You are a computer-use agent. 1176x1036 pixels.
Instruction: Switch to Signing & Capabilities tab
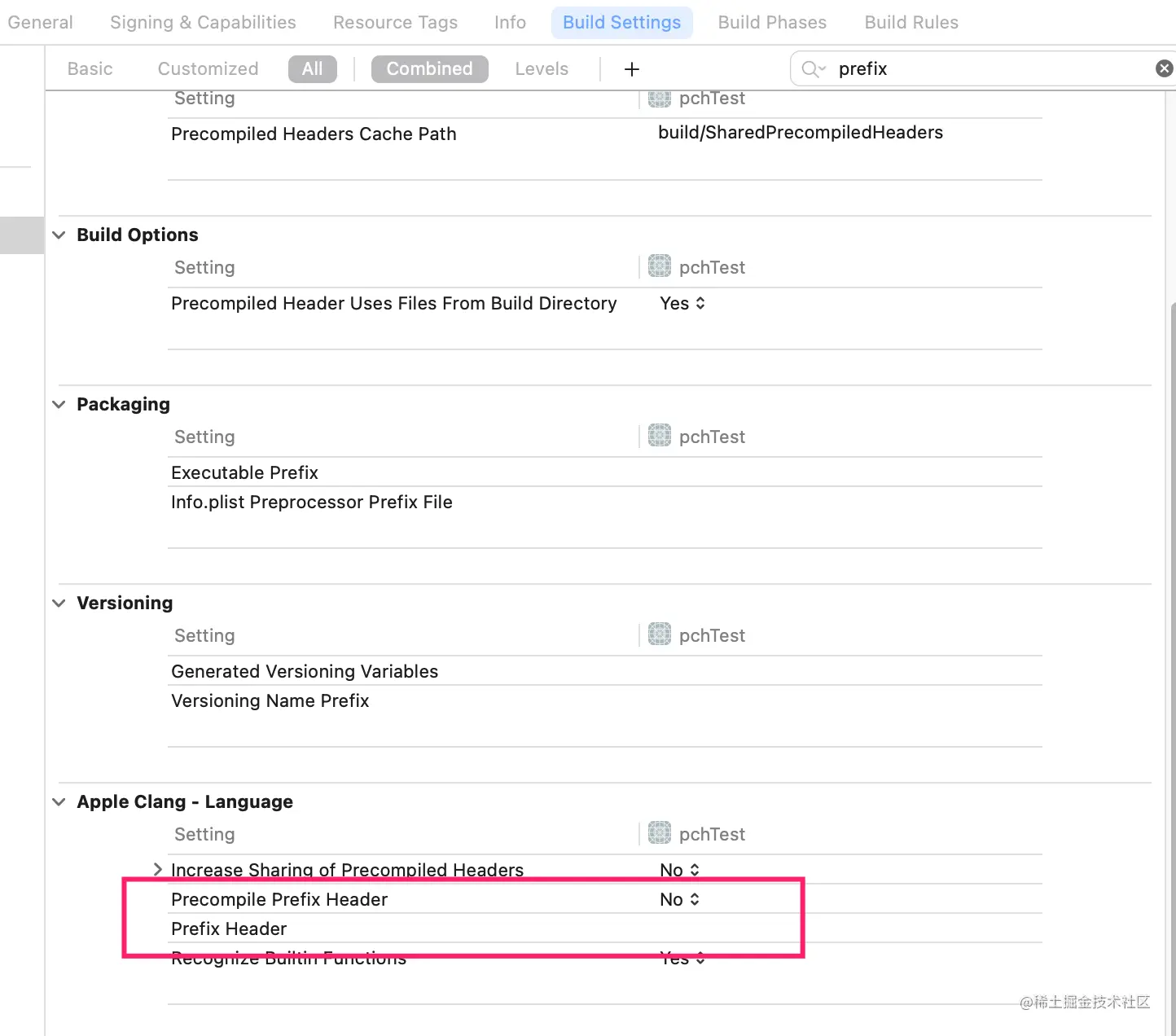(x=203, y=22)
